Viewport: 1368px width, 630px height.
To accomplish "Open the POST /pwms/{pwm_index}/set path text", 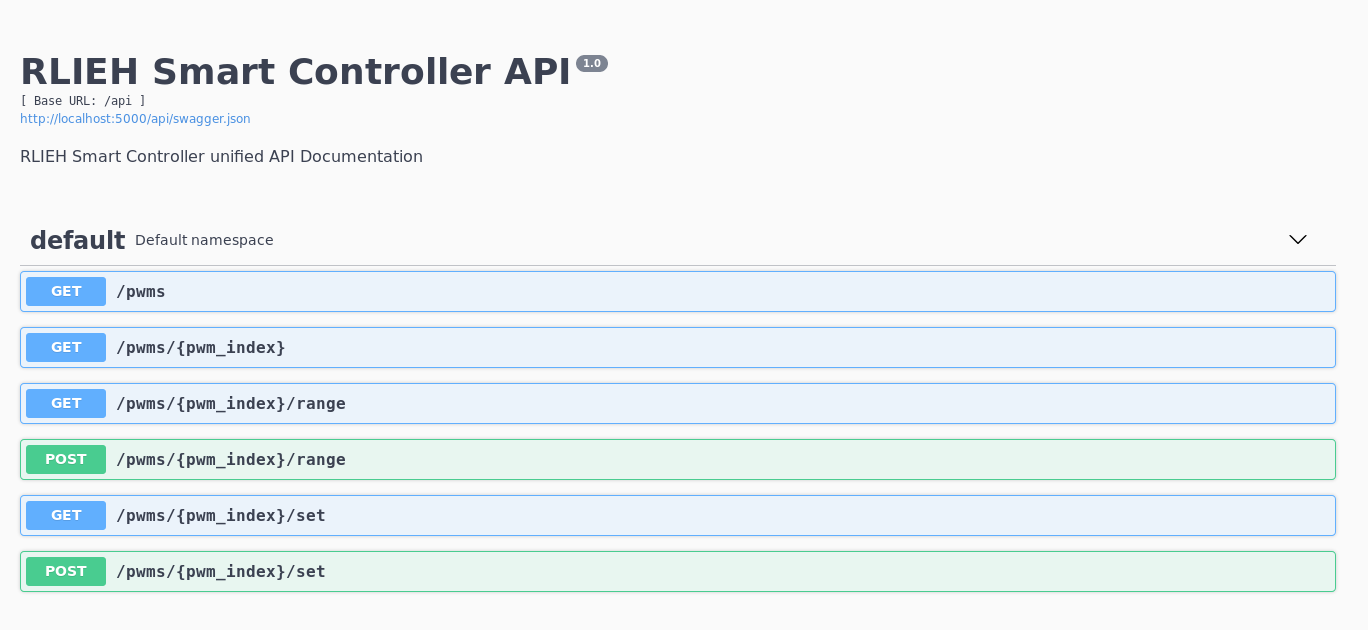I will (221, 572).
